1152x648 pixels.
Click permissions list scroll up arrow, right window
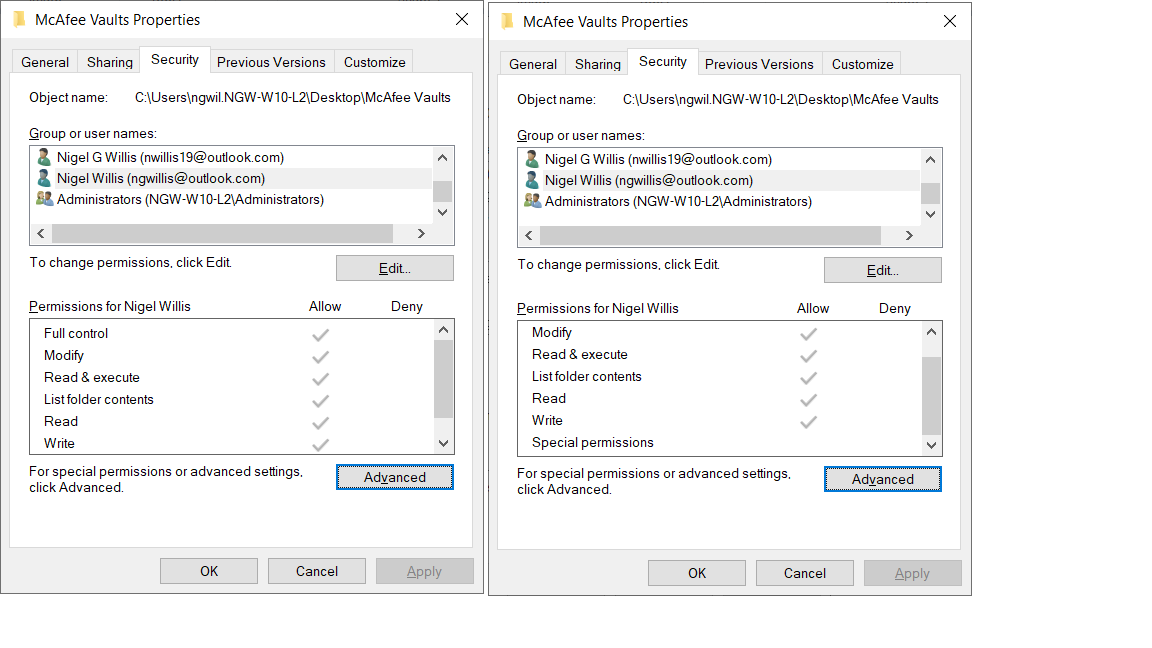click(931, 332)
